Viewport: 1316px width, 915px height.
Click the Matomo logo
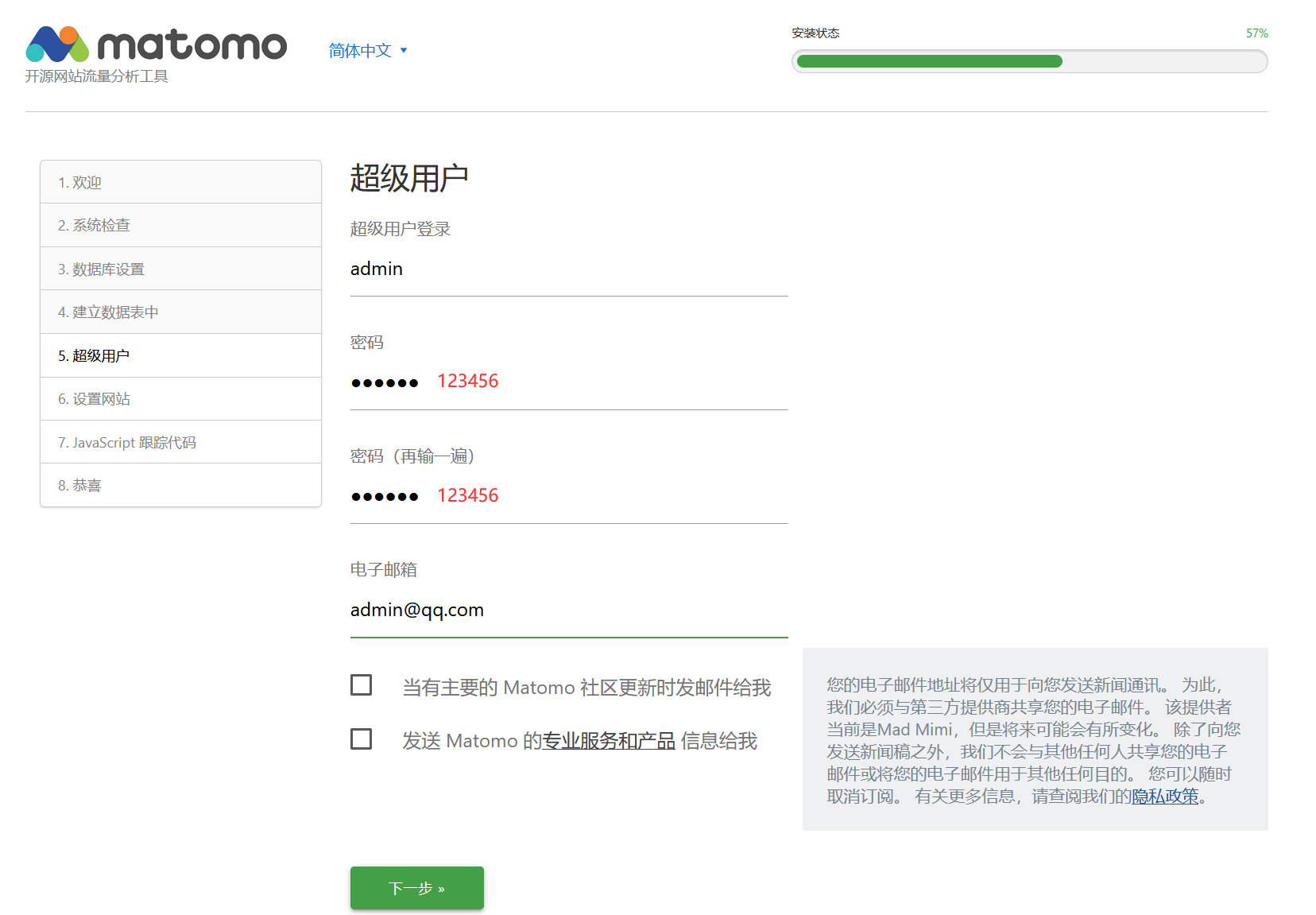[157, 45]
